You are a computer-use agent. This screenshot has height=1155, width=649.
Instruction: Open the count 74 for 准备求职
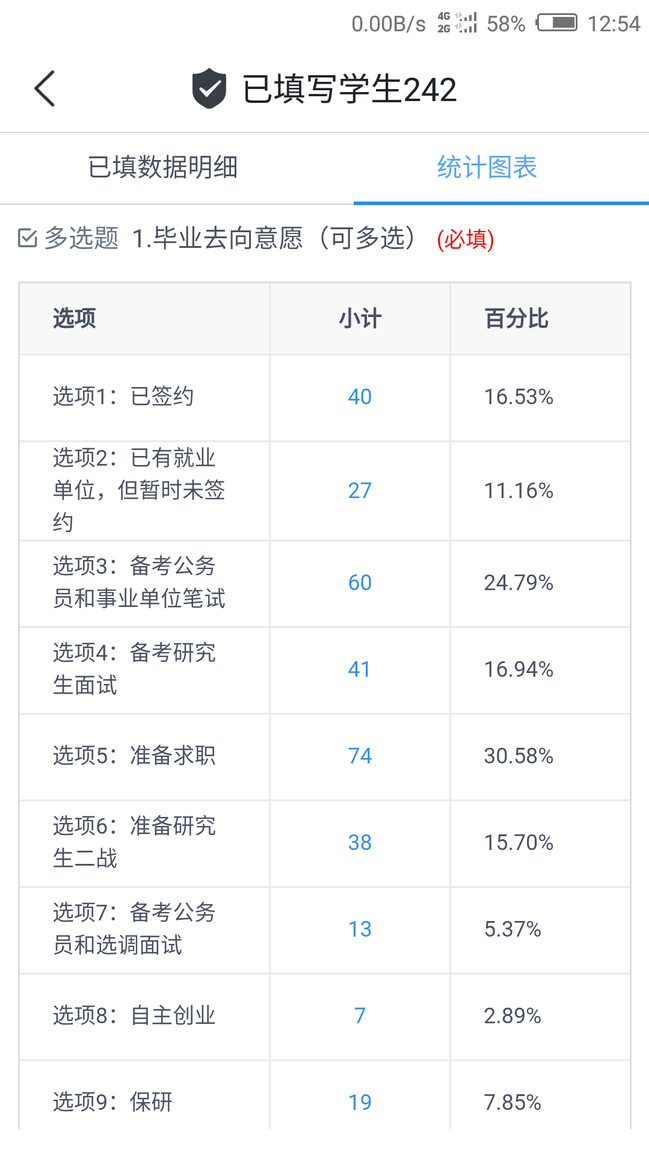pos(360,756)
